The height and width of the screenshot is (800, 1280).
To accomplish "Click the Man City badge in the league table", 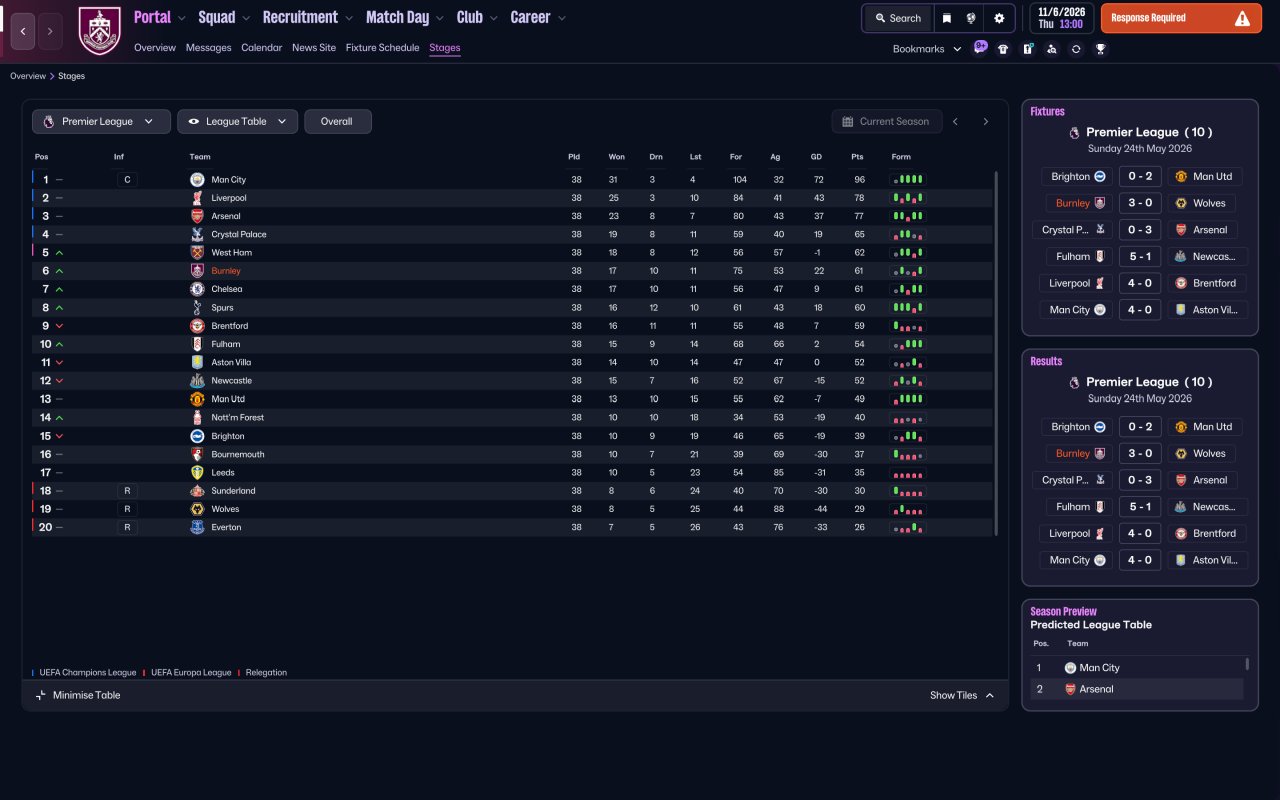I will [197, 180].
